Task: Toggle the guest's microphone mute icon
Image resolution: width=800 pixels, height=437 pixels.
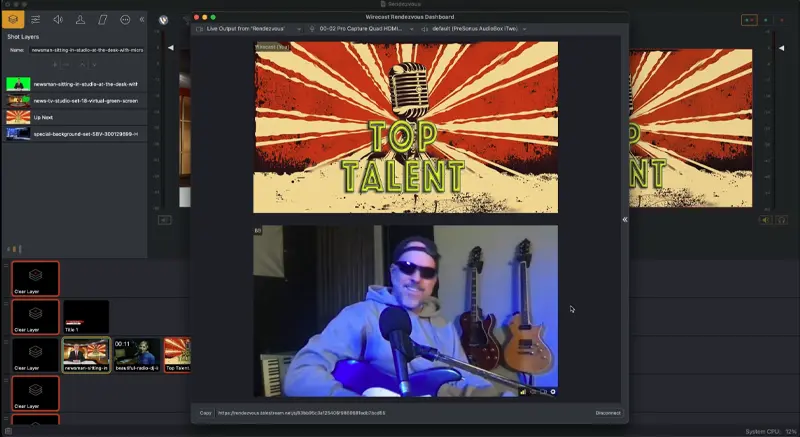Action: pos(533,392)
